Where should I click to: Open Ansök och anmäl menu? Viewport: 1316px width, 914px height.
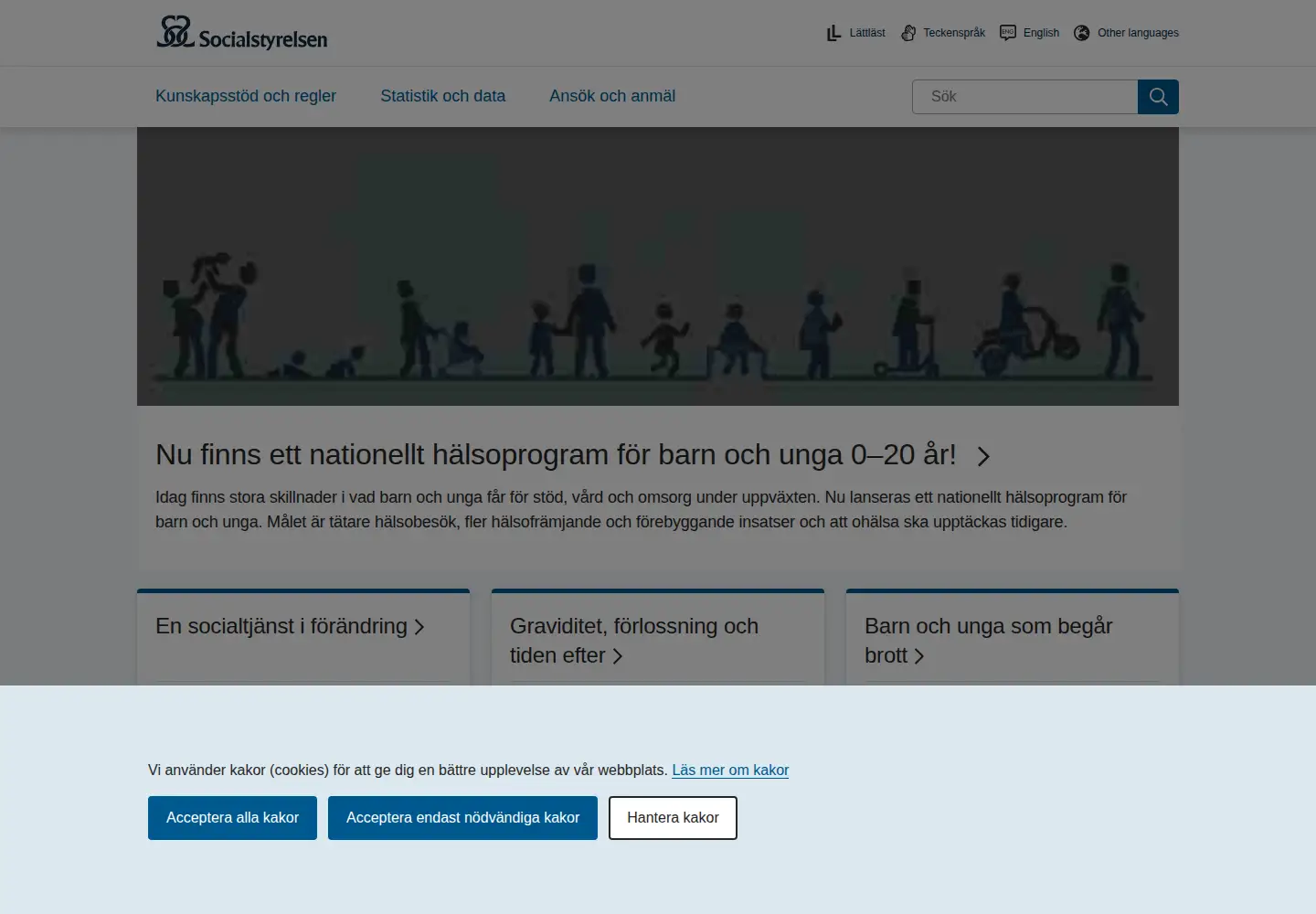pos(612,96)
